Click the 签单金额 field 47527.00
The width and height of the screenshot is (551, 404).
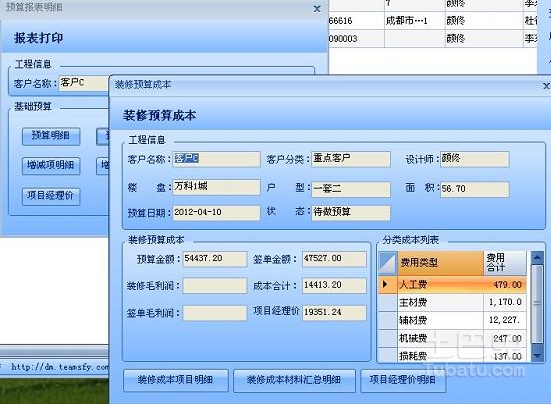tap(334, 259)
